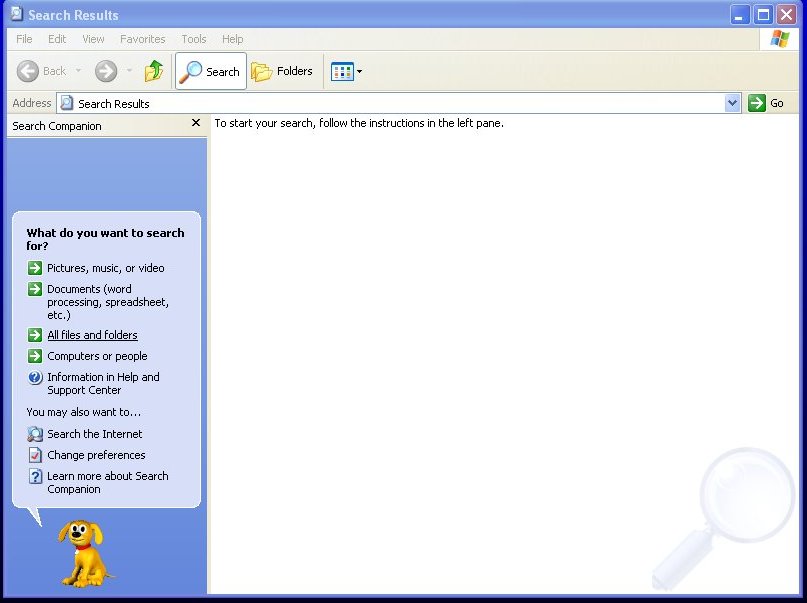Close the Search Results window
The height and width of the screenshot is (603, 807).
click(x=786, y=14)
